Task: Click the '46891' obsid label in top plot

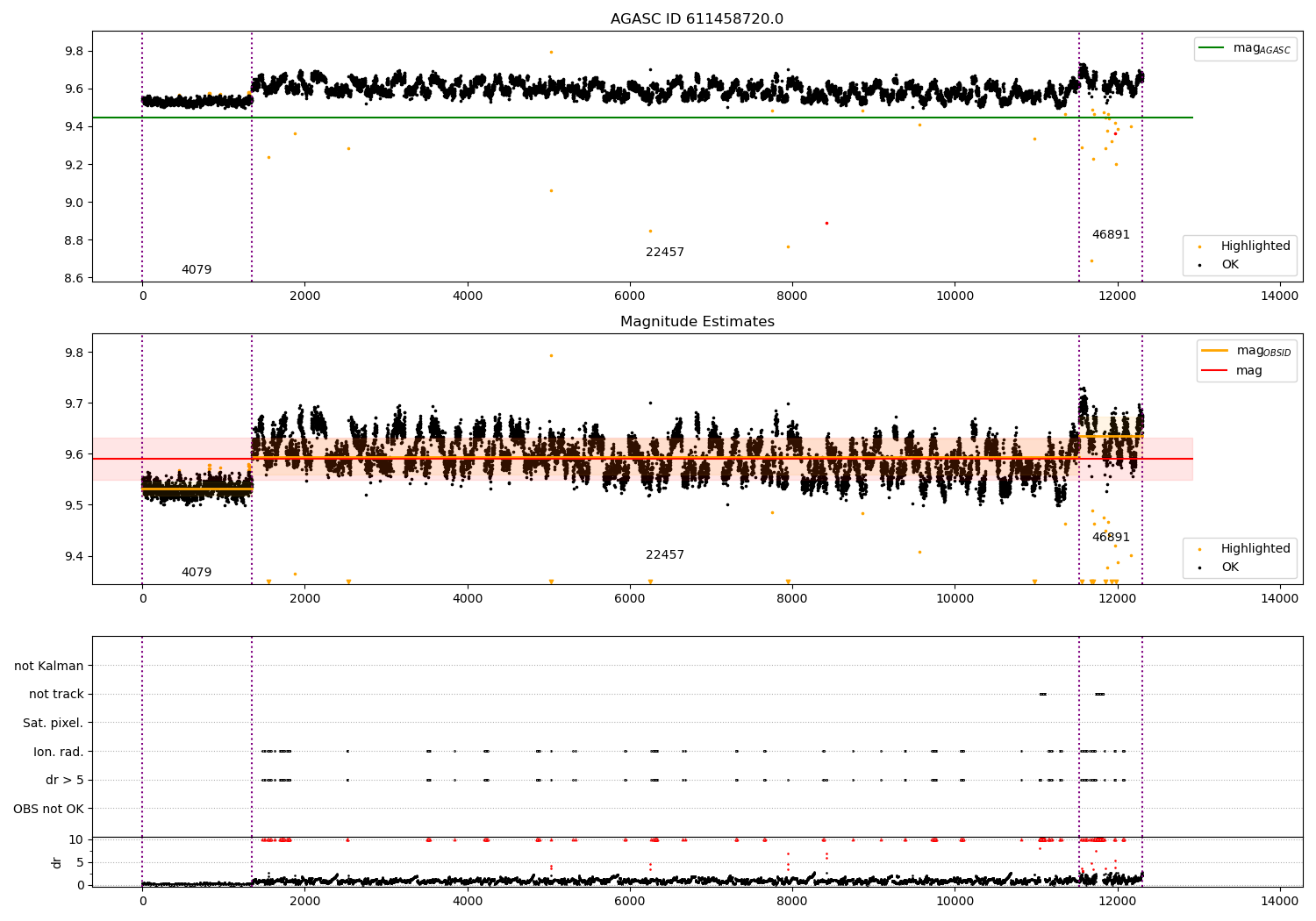Action: (x=1111, y=235)
